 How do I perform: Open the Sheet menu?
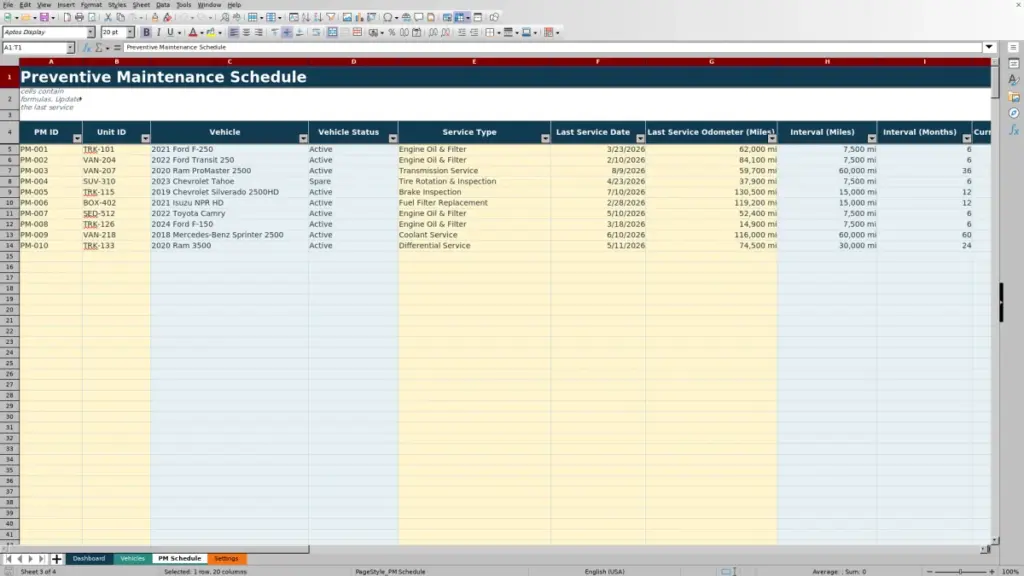point(141,5)
